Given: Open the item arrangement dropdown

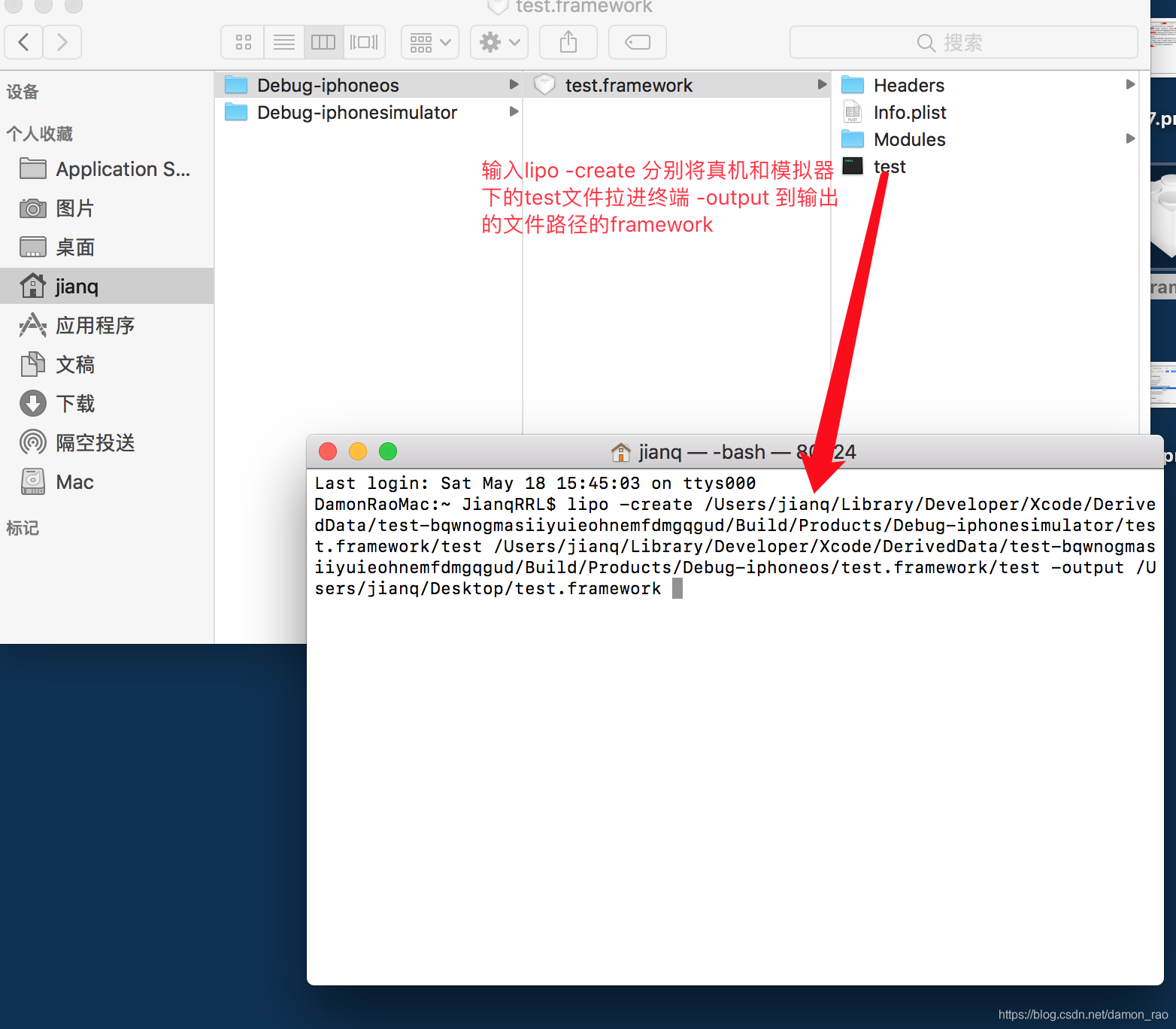Looking at the screenshot, I should [x=430, y=42].
